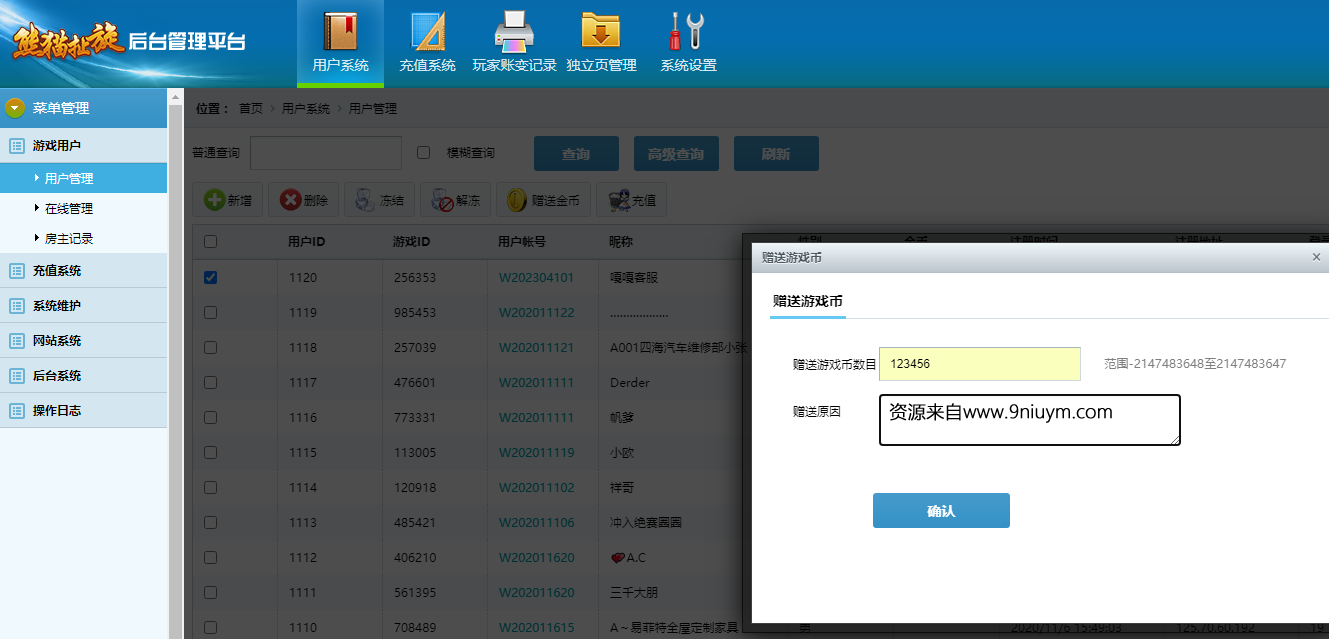Open 玩家账变记录 printer icon

514,31
